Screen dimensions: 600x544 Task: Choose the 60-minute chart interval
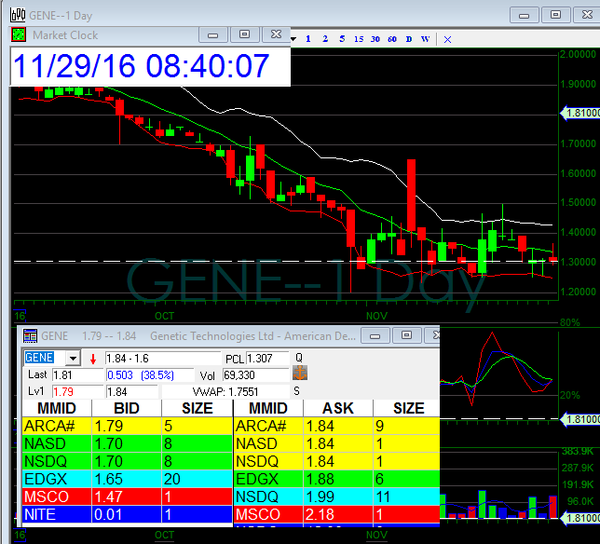(392, 39)
